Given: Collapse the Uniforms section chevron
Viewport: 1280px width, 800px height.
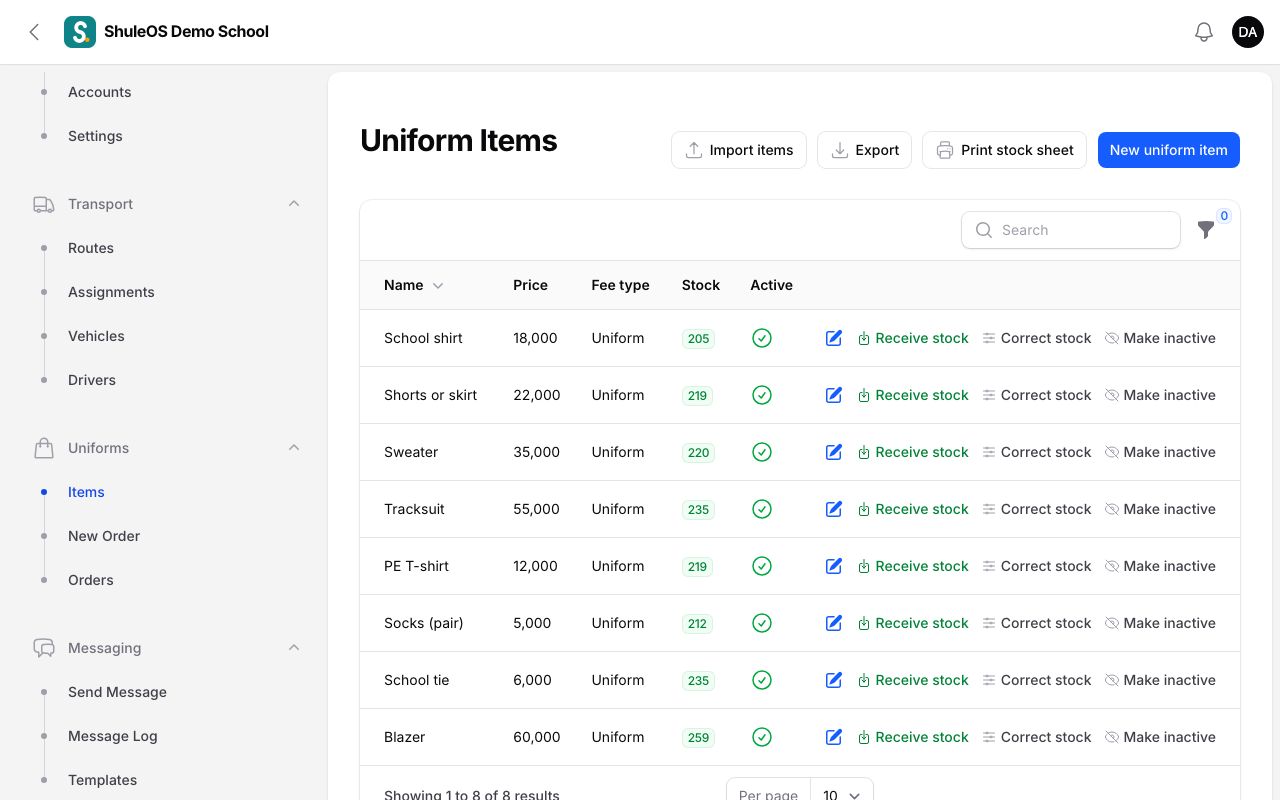Looking at the screenshot, I should 294,448.
